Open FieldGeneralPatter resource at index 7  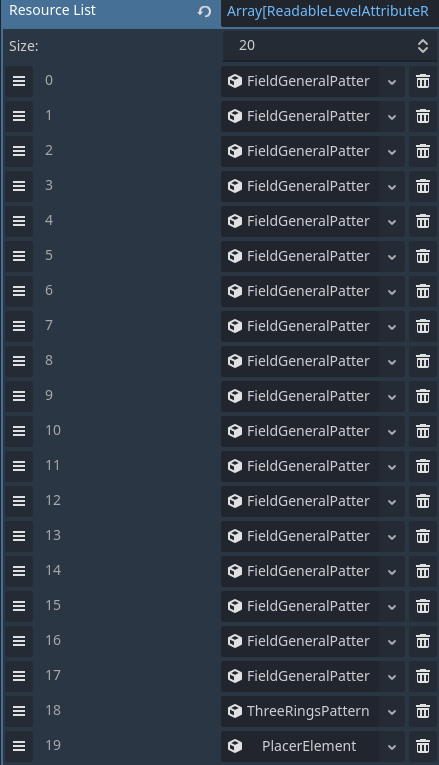coord(300,326)
